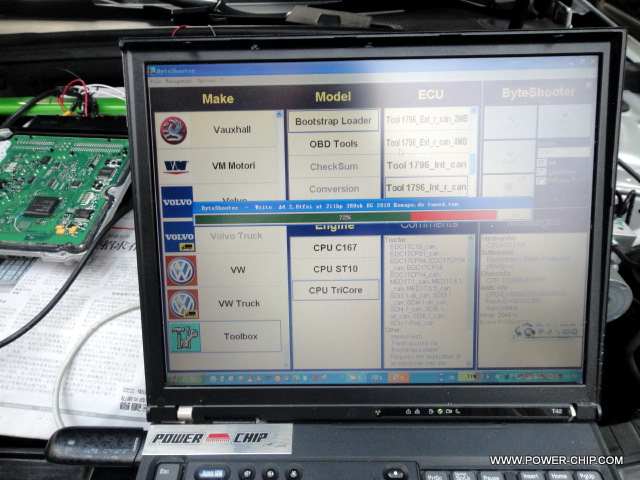Viewport: 640px width, 480px height.
Task: Select OBD Tools model
Action: tap(333, 144)
